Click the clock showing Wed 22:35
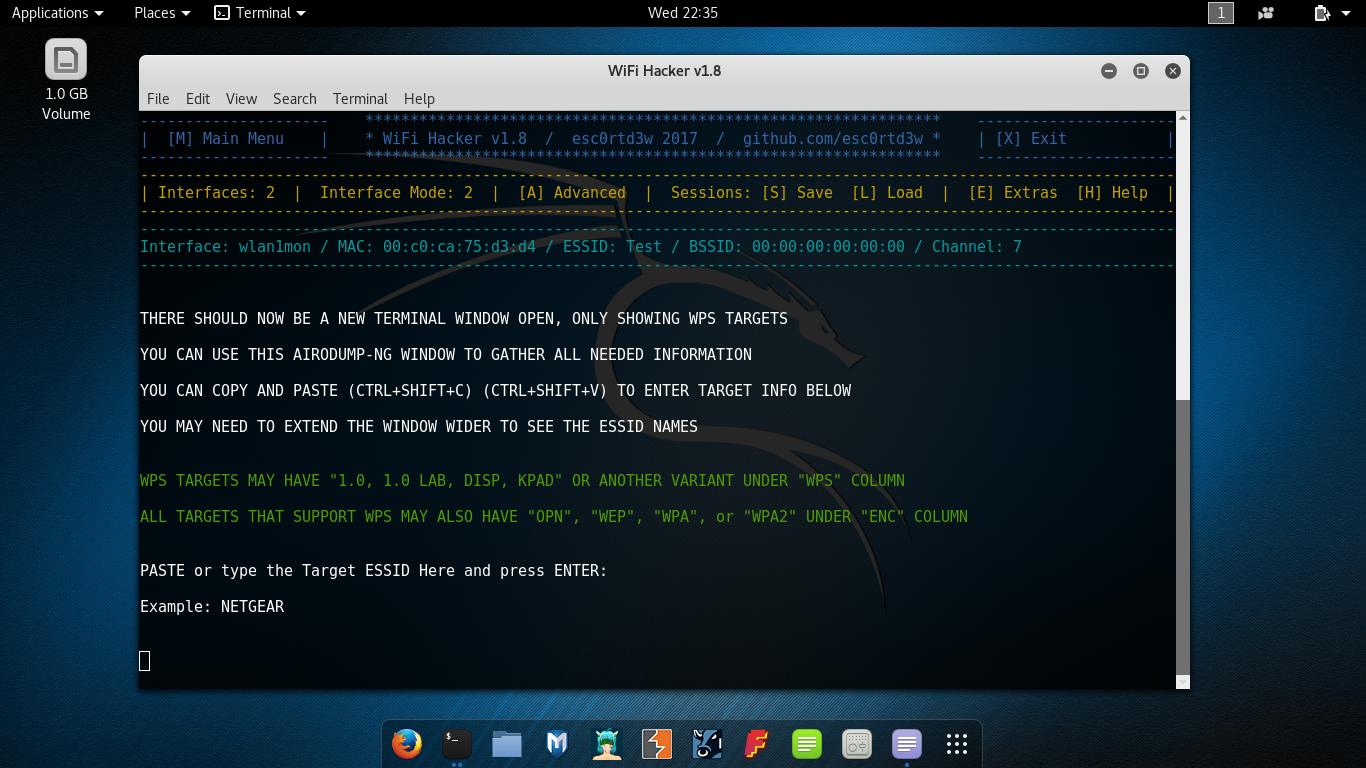 pyautogui.click(x=683, y=13)
